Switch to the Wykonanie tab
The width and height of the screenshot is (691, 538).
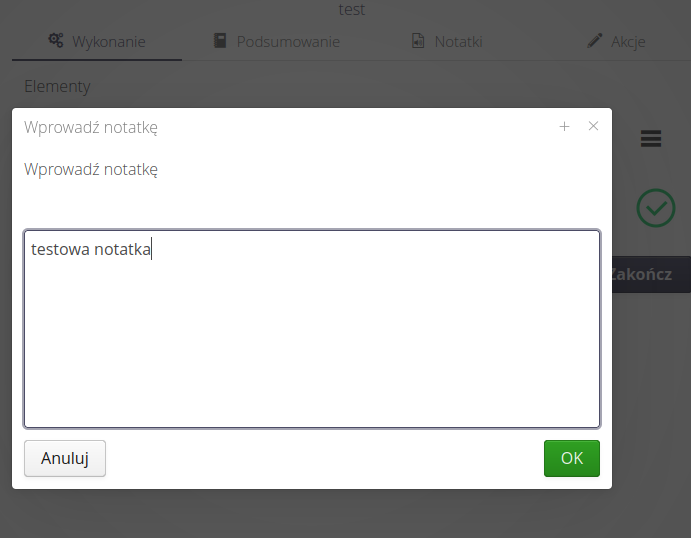tap(108, 42)
